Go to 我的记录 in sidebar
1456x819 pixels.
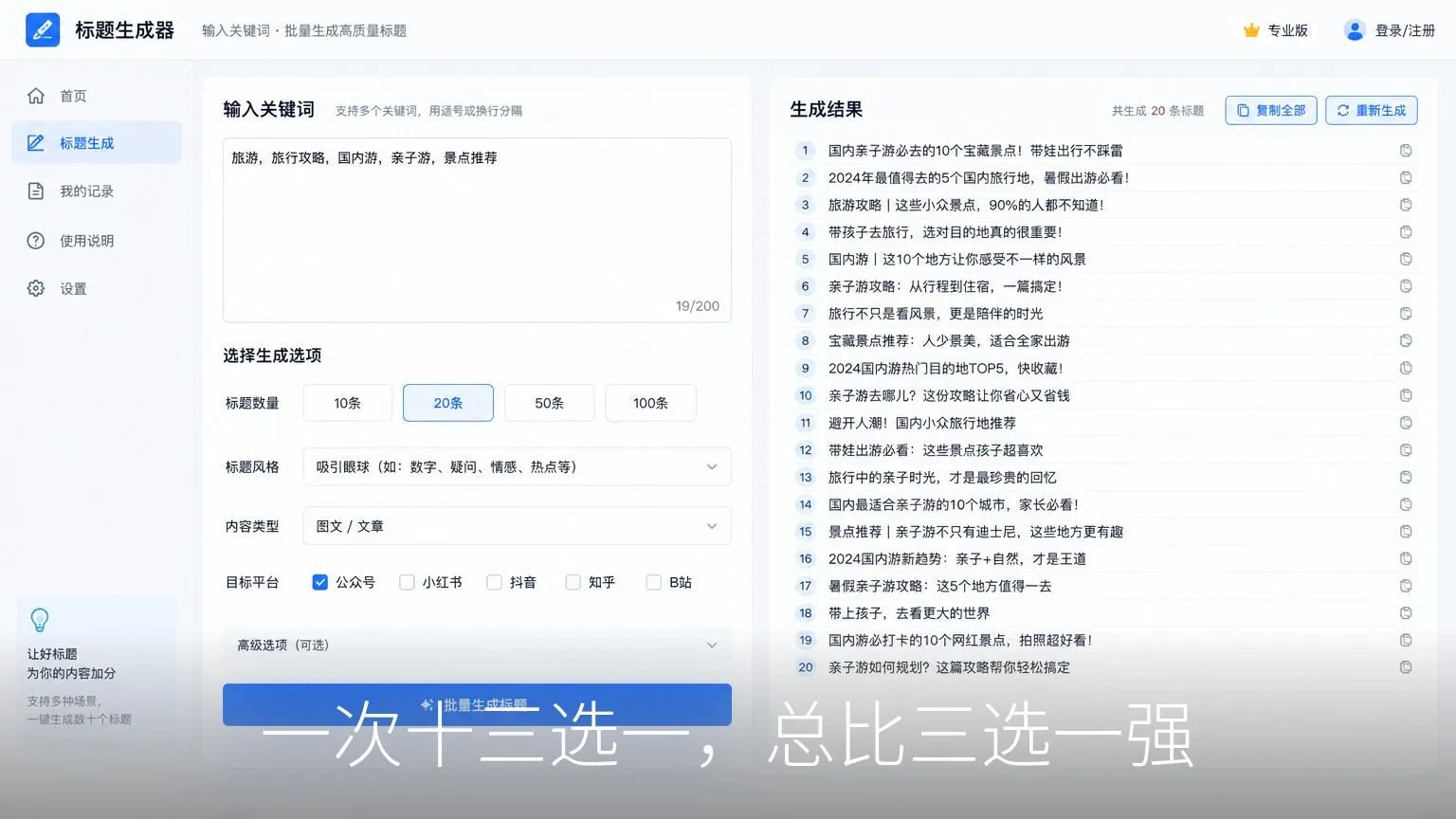[x=97, y=191]
